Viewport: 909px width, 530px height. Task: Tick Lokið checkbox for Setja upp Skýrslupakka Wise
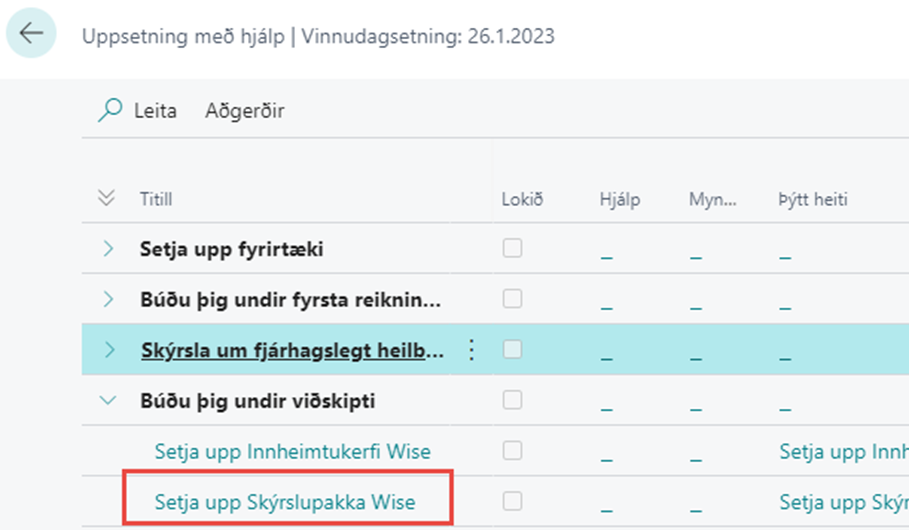[512, 501]
